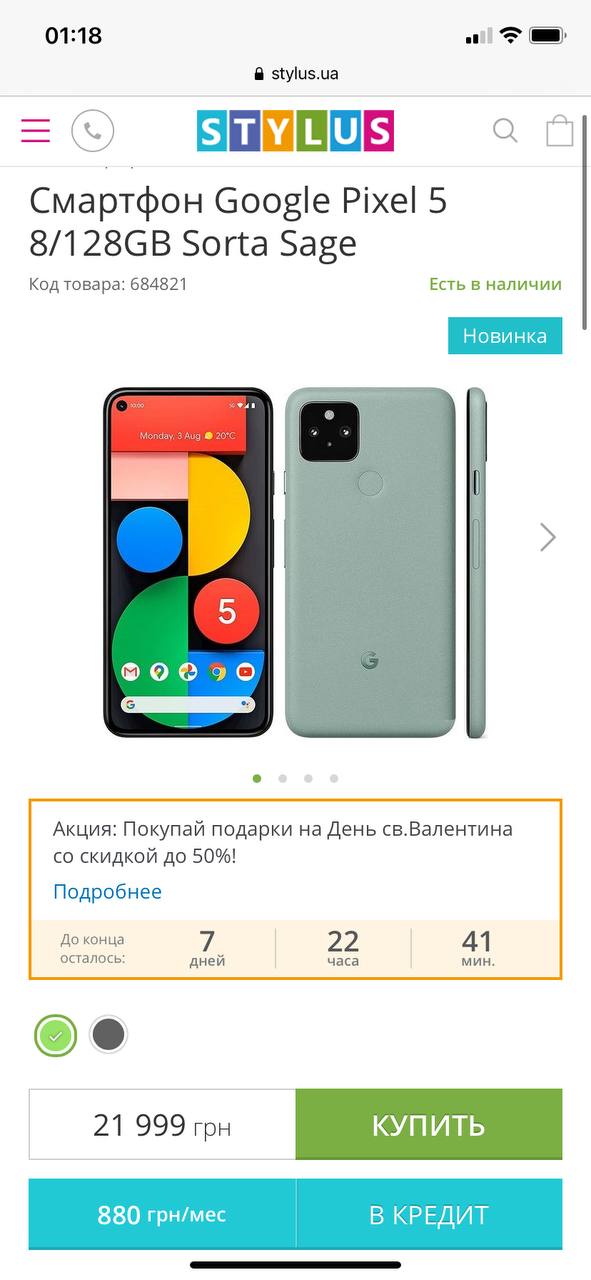Tap the Новинка badge
The width and height of the screenshot is (591, 1280).
click(x=505, y=336)
